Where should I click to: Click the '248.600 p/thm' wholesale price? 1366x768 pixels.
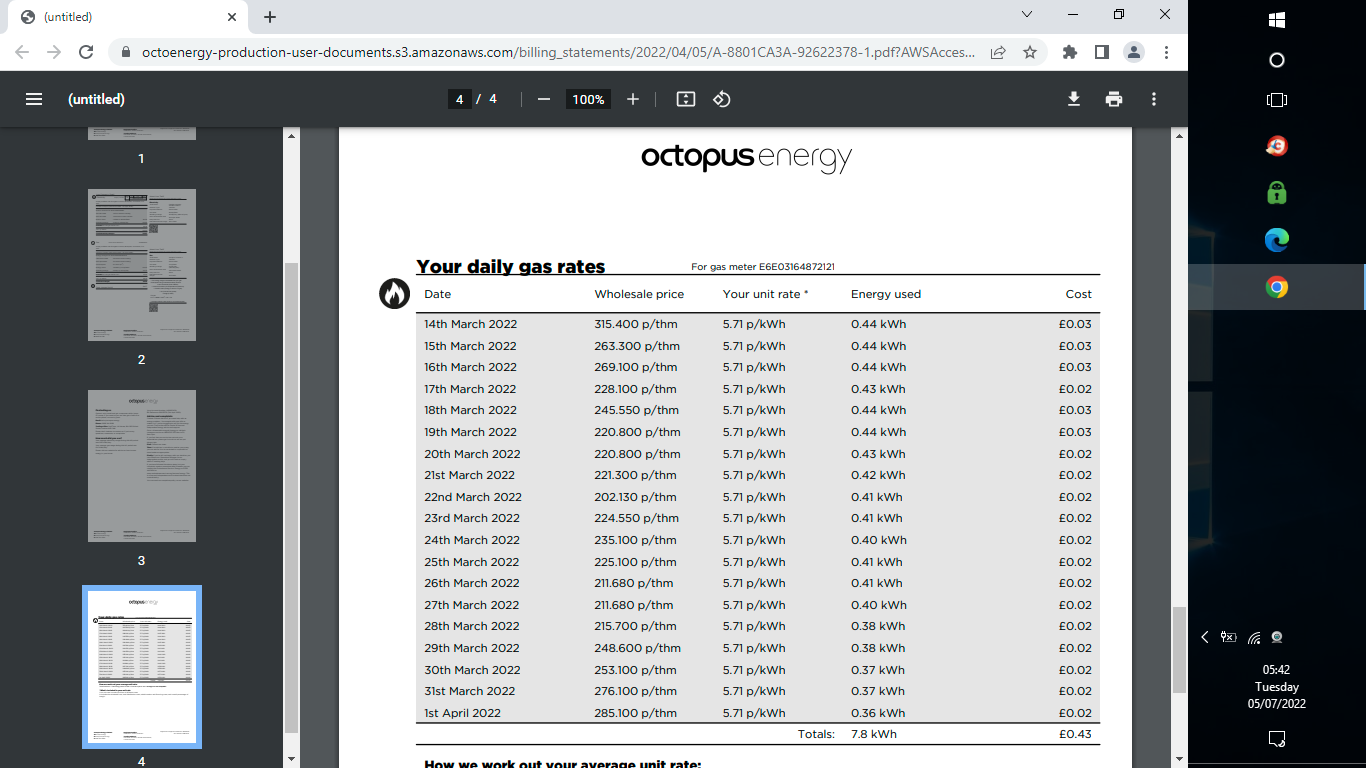click(637, 648)
